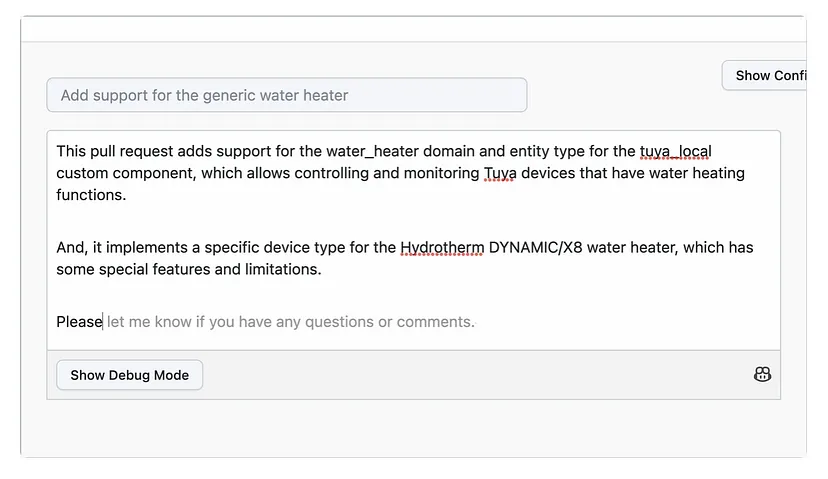The height and width of the screenshot is (479, 828).
Task: Place the cursor on the word Please
Action: 78,322
